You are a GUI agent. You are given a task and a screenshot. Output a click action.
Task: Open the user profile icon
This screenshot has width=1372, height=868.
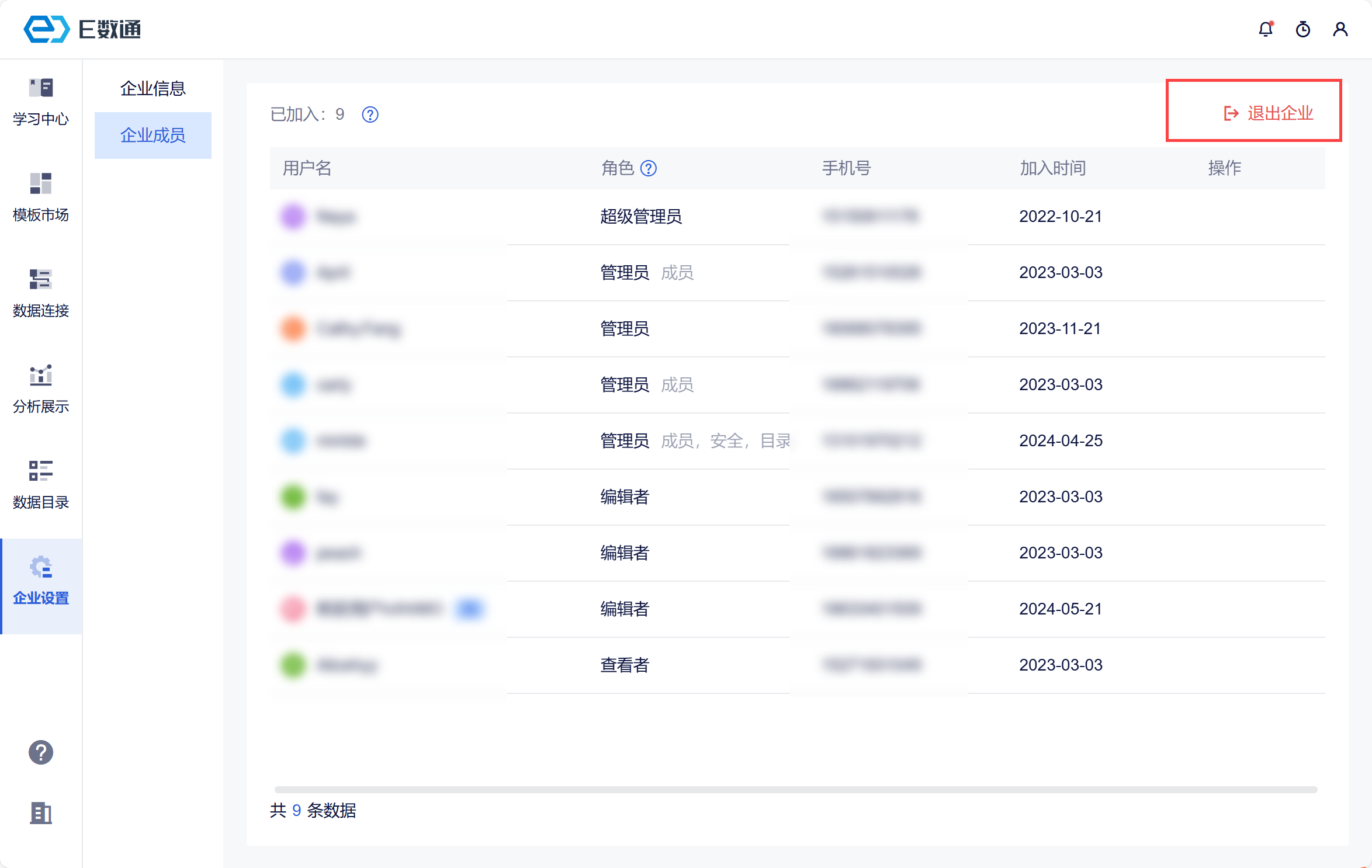[1340, 29]
